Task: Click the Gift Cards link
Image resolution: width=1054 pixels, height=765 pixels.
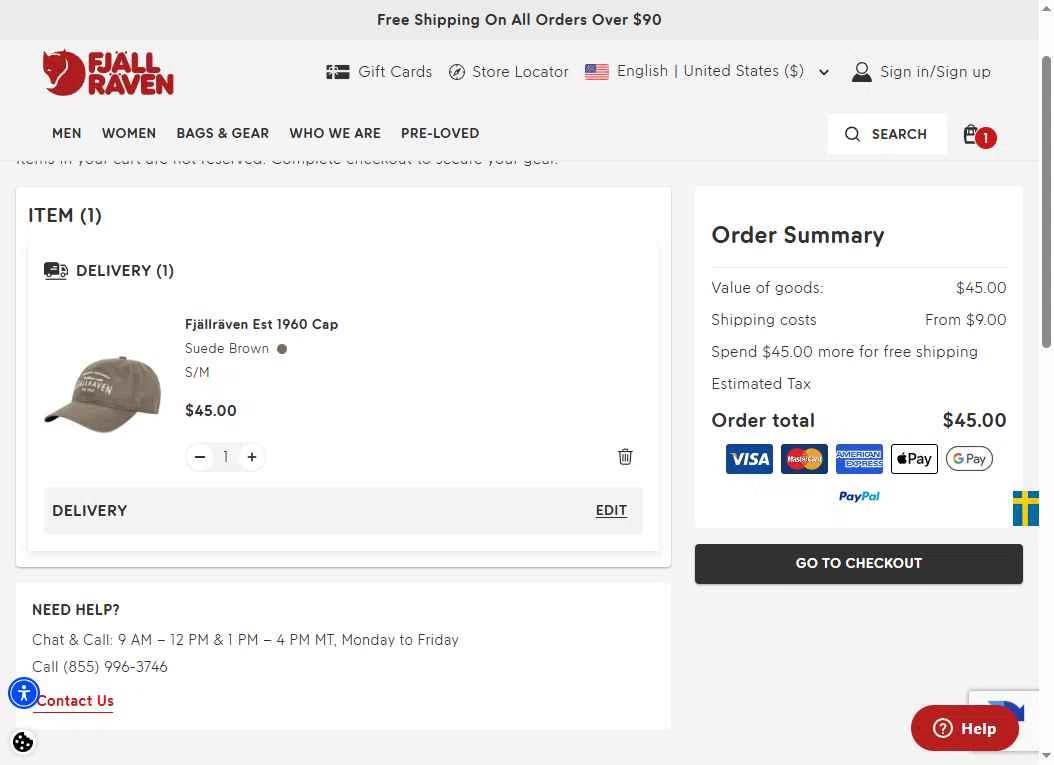Action: 395,72
